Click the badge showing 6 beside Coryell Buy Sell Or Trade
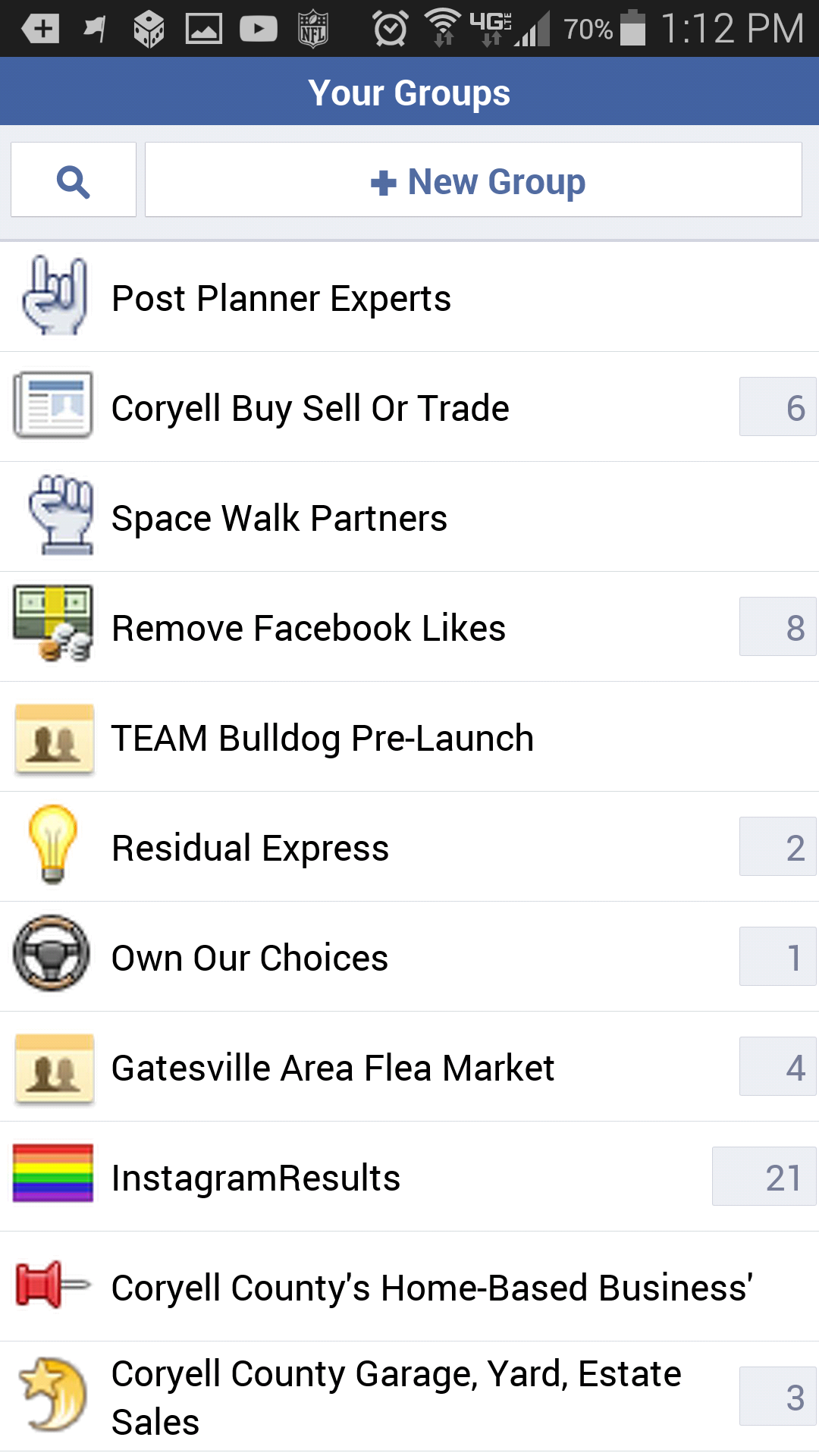Viewport: 819px width, 1456px height. coord(777,406)
